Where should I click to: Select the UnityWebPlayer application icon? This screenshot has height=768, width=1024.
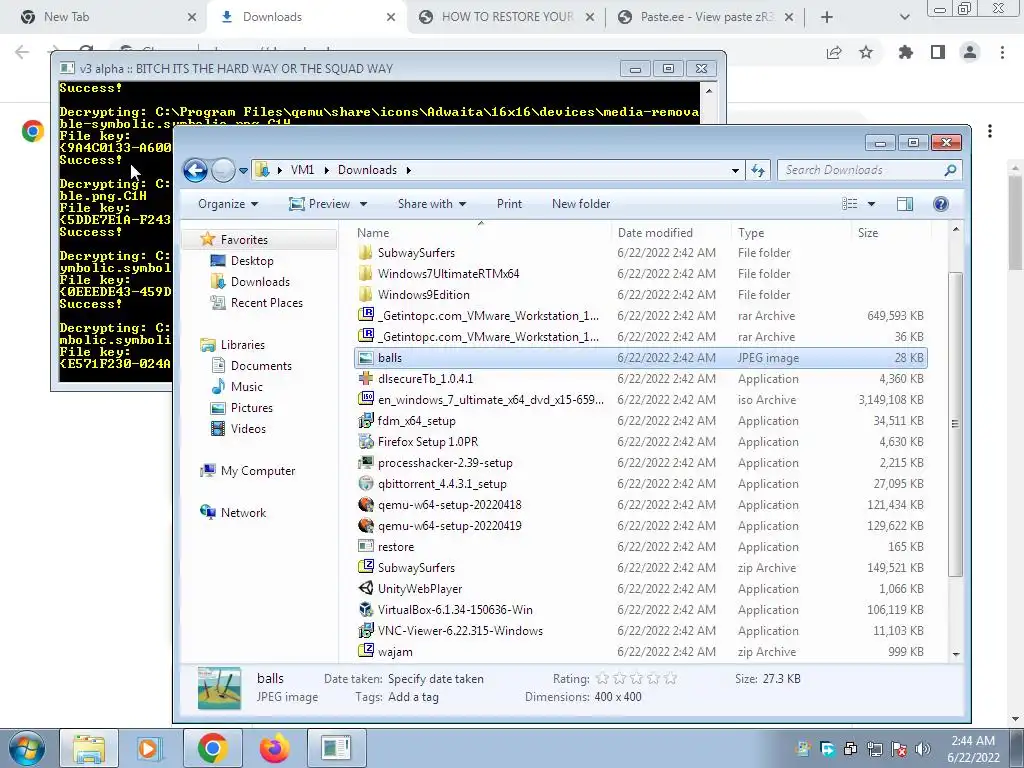(366, 588)
